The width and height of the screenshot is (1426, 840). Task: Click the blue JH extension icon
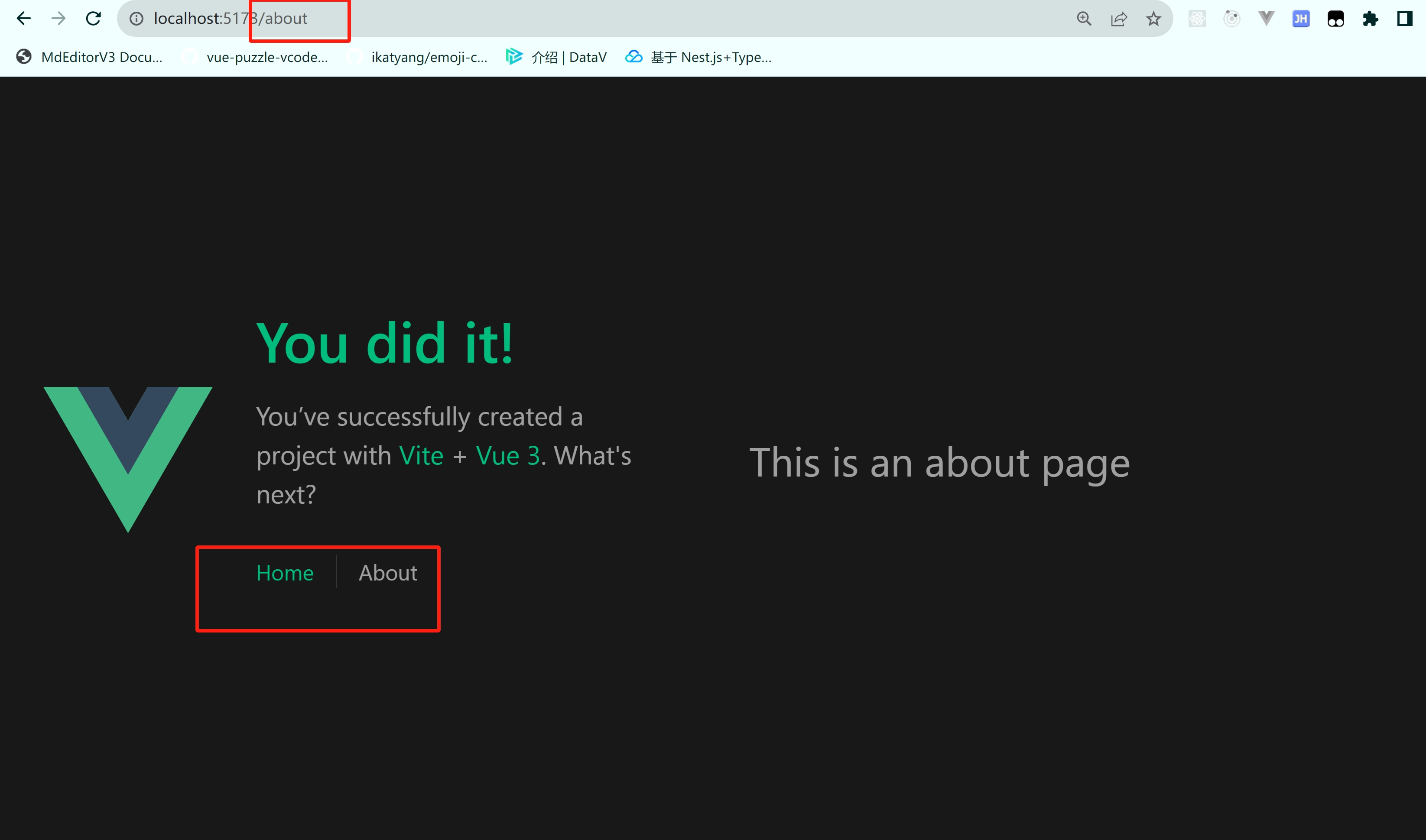click(x=1301, y=19)
